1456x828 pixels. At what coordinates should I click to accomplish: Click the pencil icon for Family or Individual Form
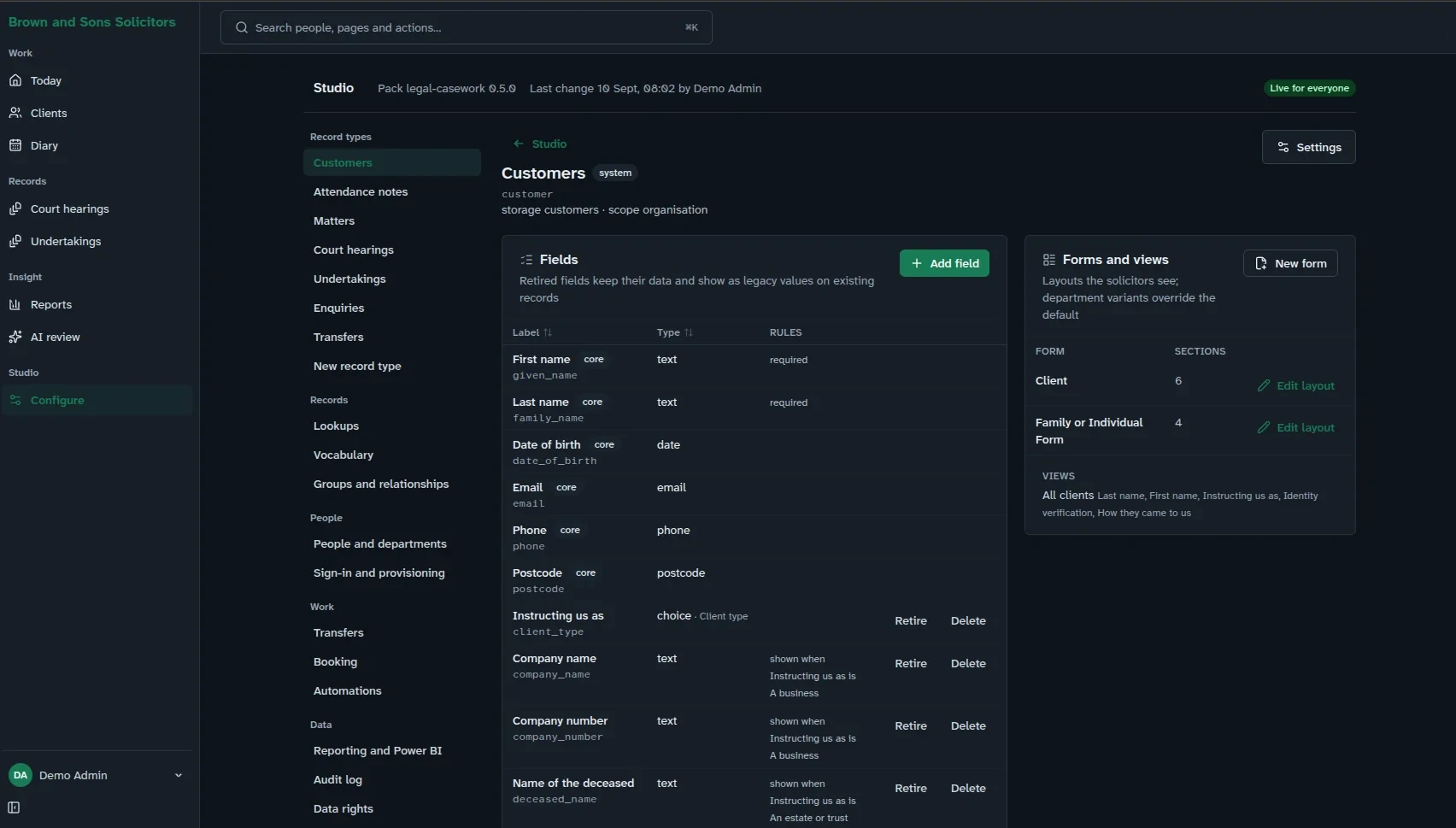click(x=1264, y=427)
